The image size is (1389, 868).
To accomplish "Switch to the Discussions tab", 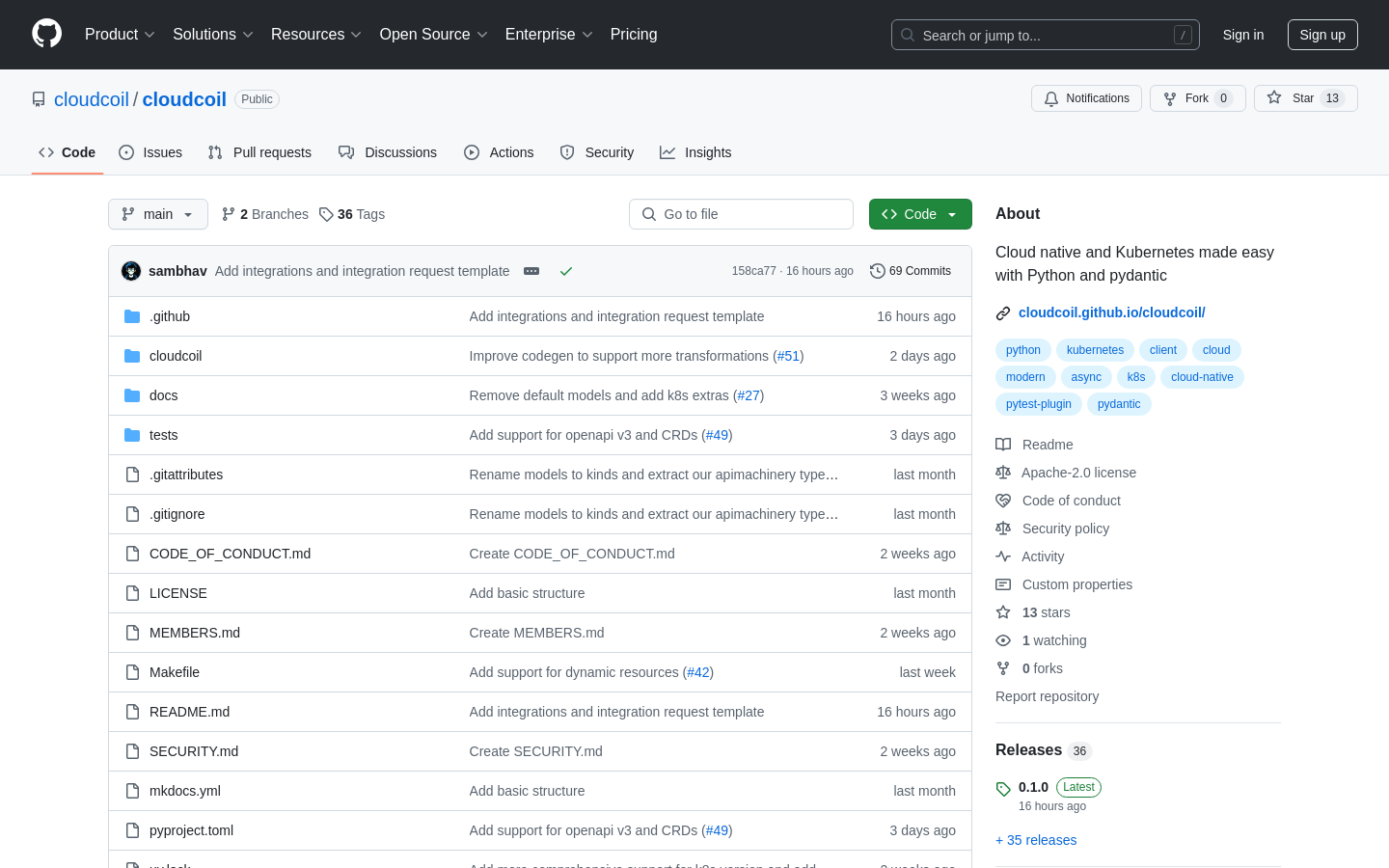I will click(x=388, y=152).
